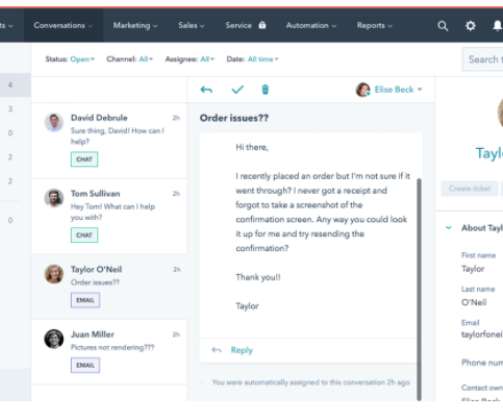503x420 pixels.
Task: Click the Create ticket button
Action: [x=470, y=188]
